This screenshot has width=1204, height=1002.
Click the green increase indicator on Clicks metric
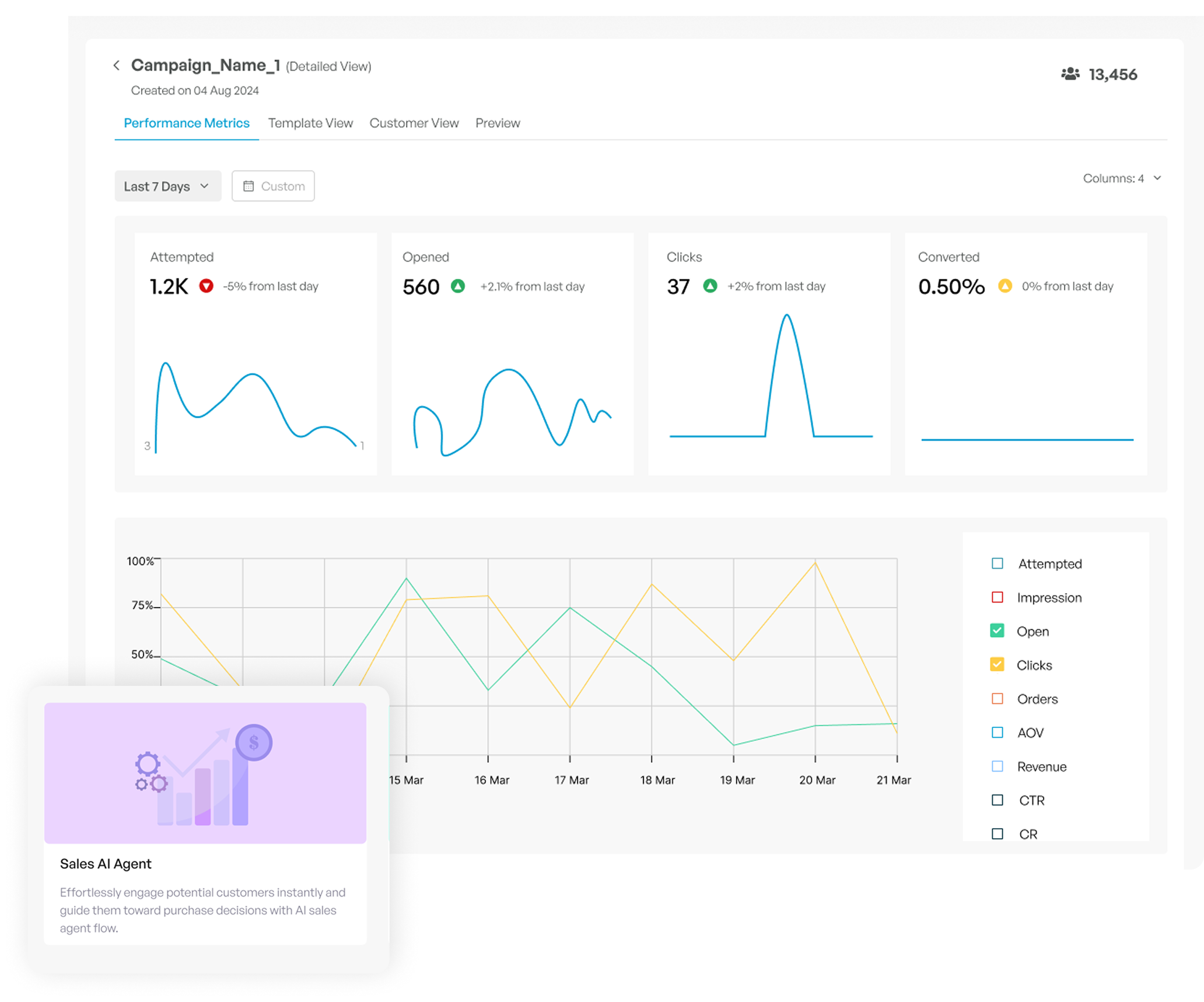click(x=710, y=286)
